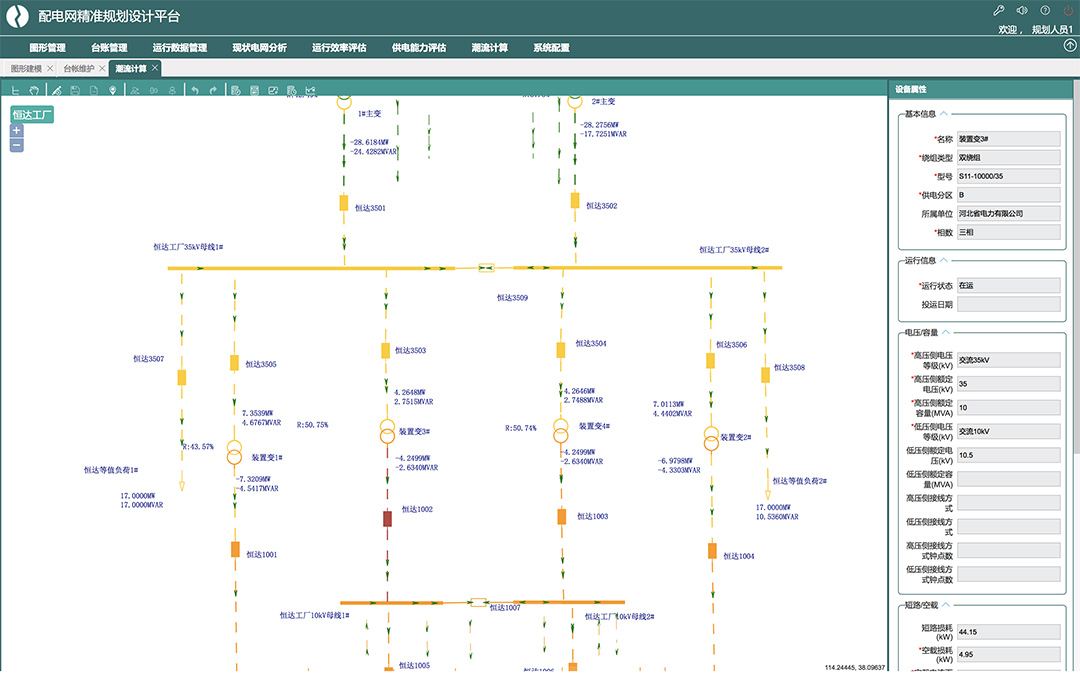The height and width of the screenshot is (675, 1080).
Task: Open the 供电能力评估 menu
Action: 419,47
